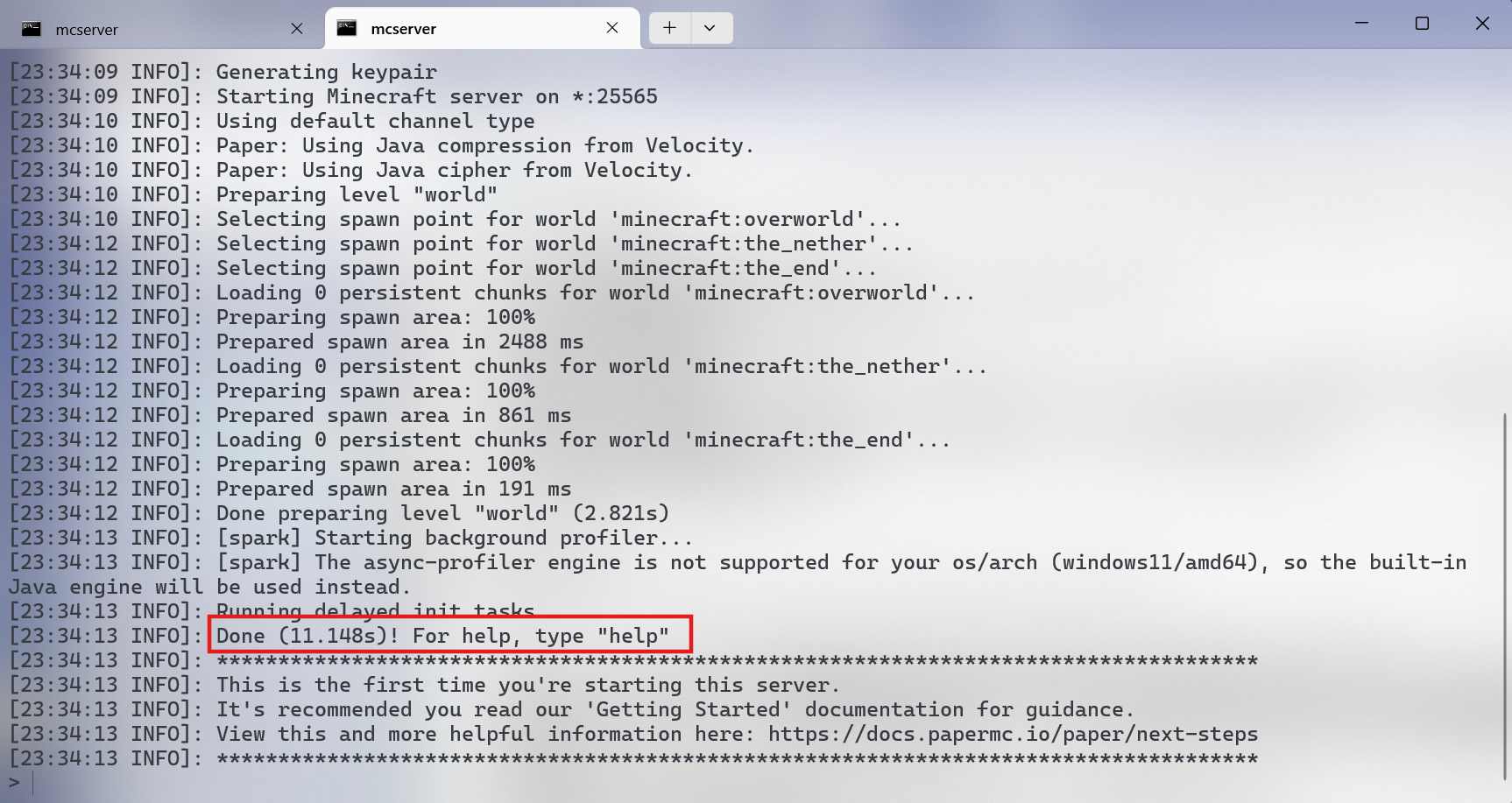Open the docs.papermc.io next-steps link
The image size is (1512, 803).
click(x=1013, y=734)
